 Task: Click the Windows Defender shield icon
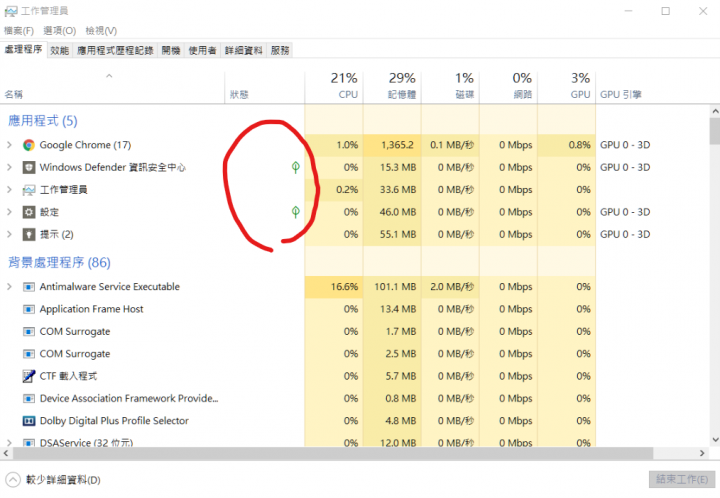(x=29, y=168)
